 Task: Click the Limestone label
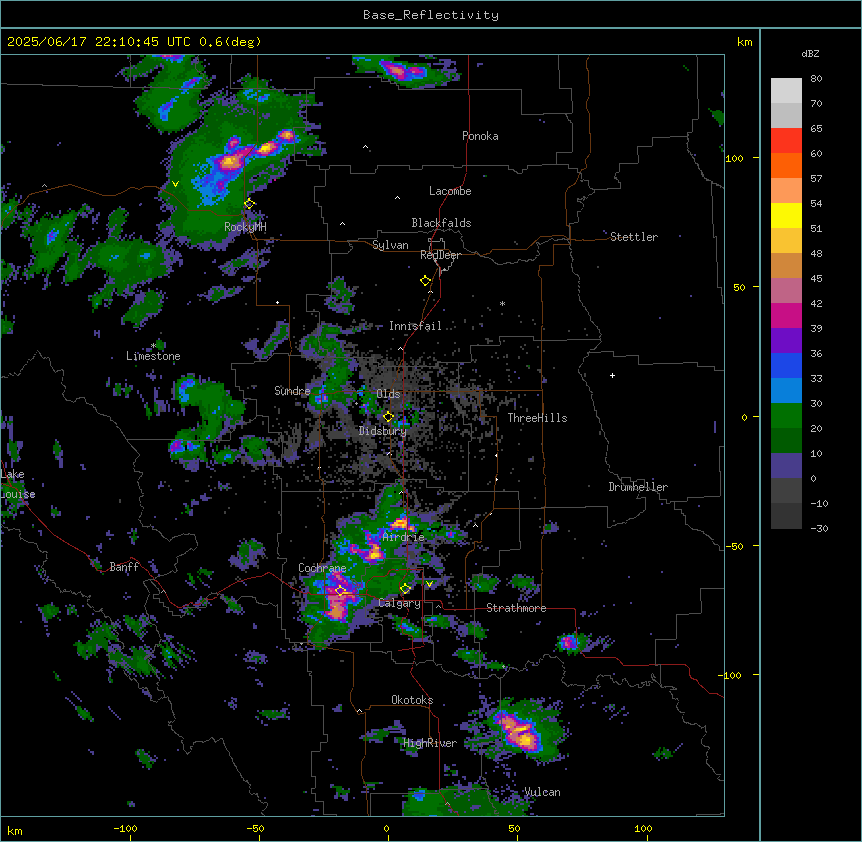click(153, 356)
